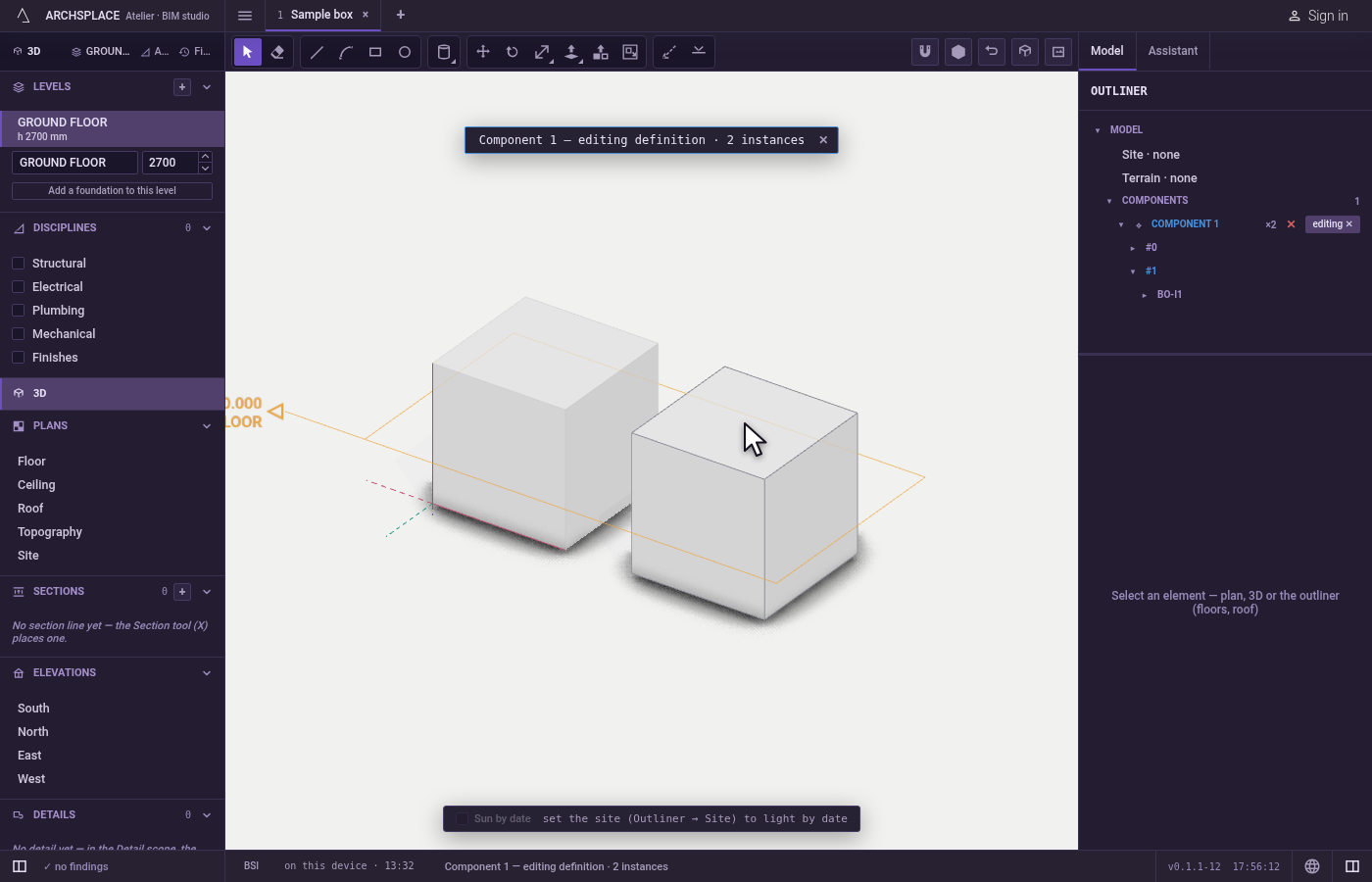The height and width of the screenshot is (882, 1372).
Task: Increase level height with up stepper
Action: pyautogui.click(x=205, y=157)
